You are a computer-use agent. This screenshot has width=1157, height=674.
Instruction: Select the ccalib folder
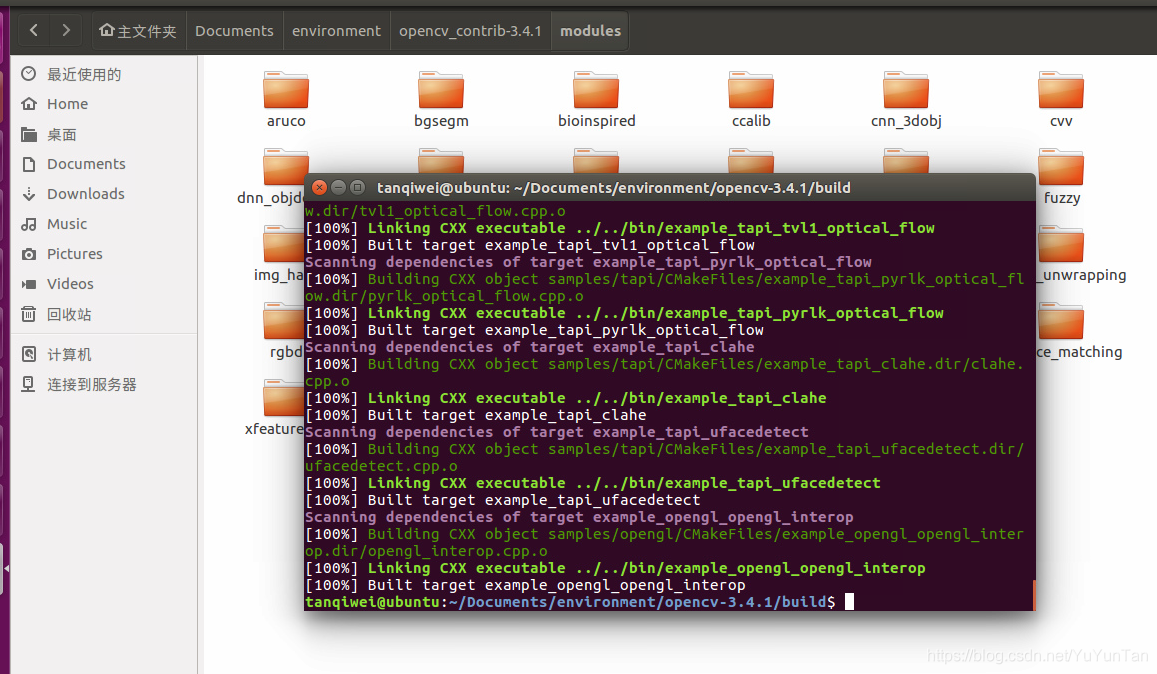751,99
